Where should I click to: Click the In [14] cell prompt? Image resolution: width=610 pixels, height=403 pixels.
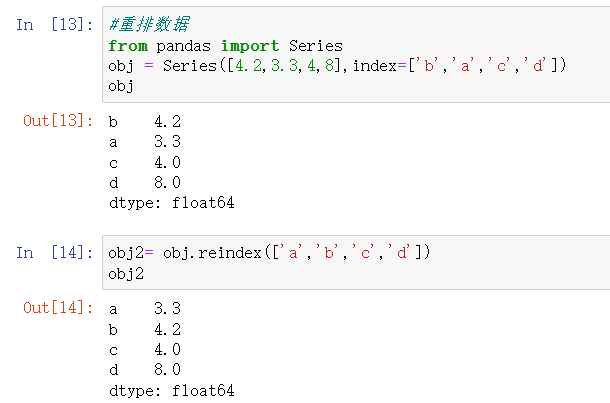[55, 253]
